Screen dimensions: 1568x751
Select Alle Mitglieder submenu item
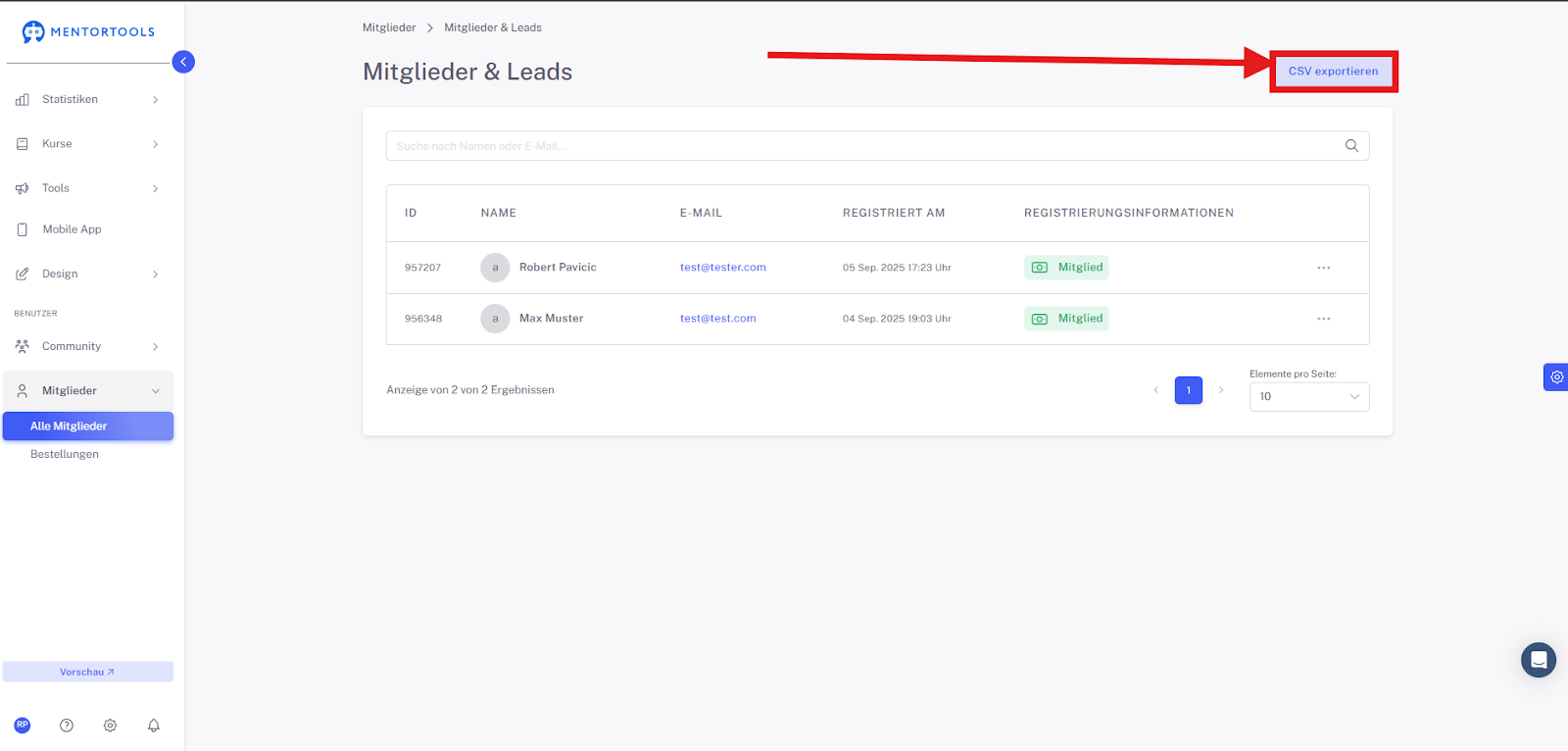coord(88,426)
